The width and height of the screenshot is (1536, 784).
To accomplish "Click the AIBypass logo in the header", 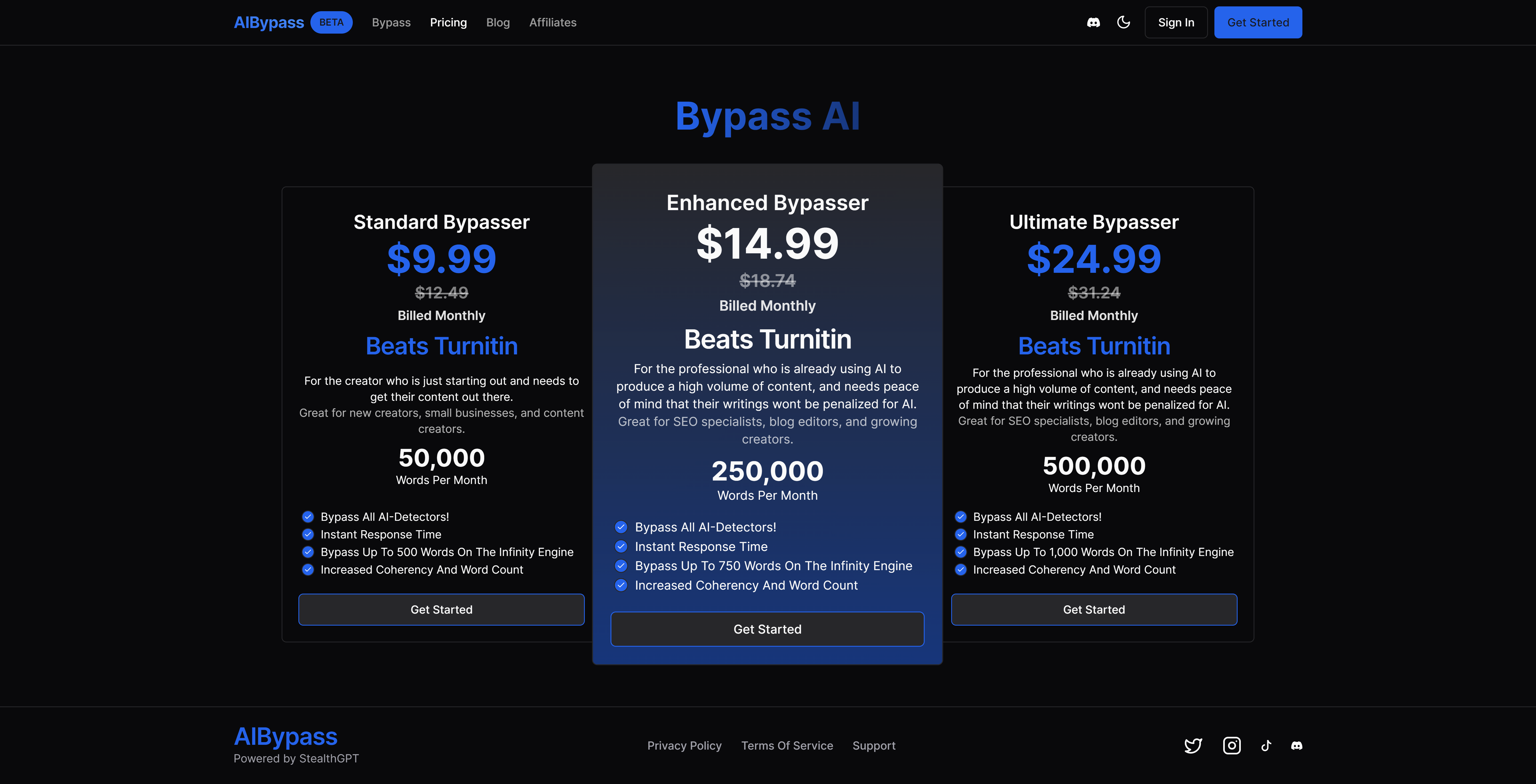I will (x=269, y=23).
